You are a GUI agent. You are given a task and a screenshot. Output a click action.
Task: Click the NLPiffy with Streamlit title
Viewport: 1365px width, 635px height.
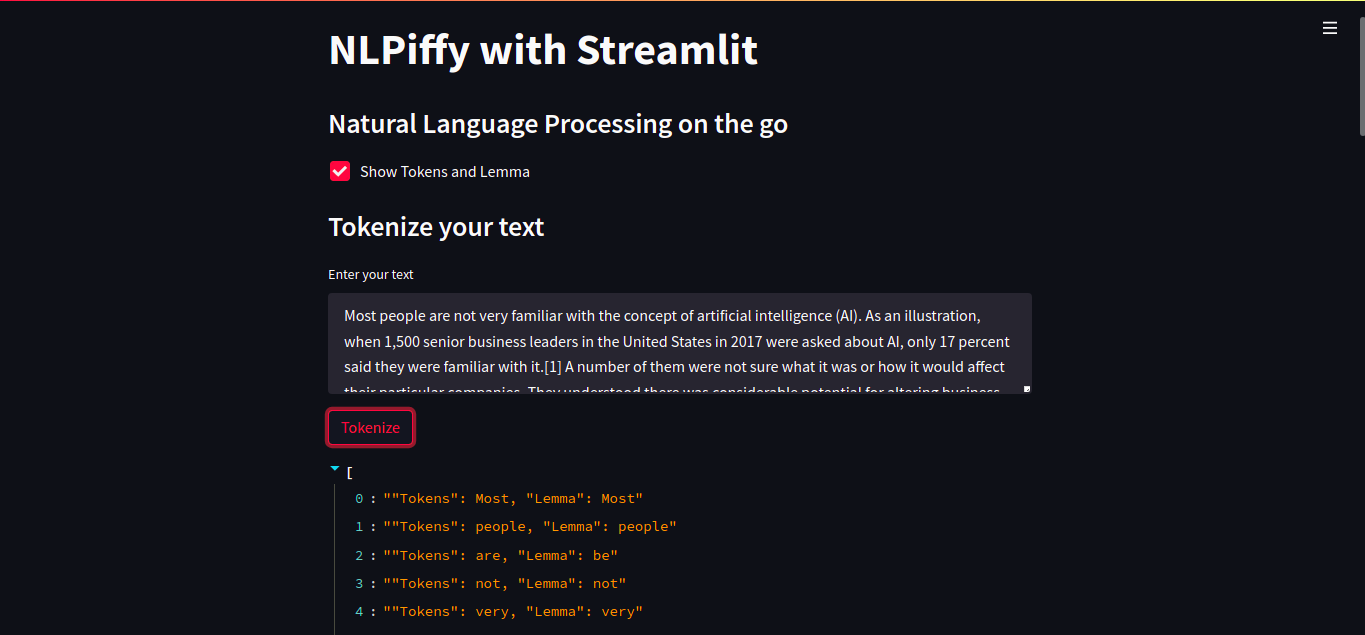[543, 49]
